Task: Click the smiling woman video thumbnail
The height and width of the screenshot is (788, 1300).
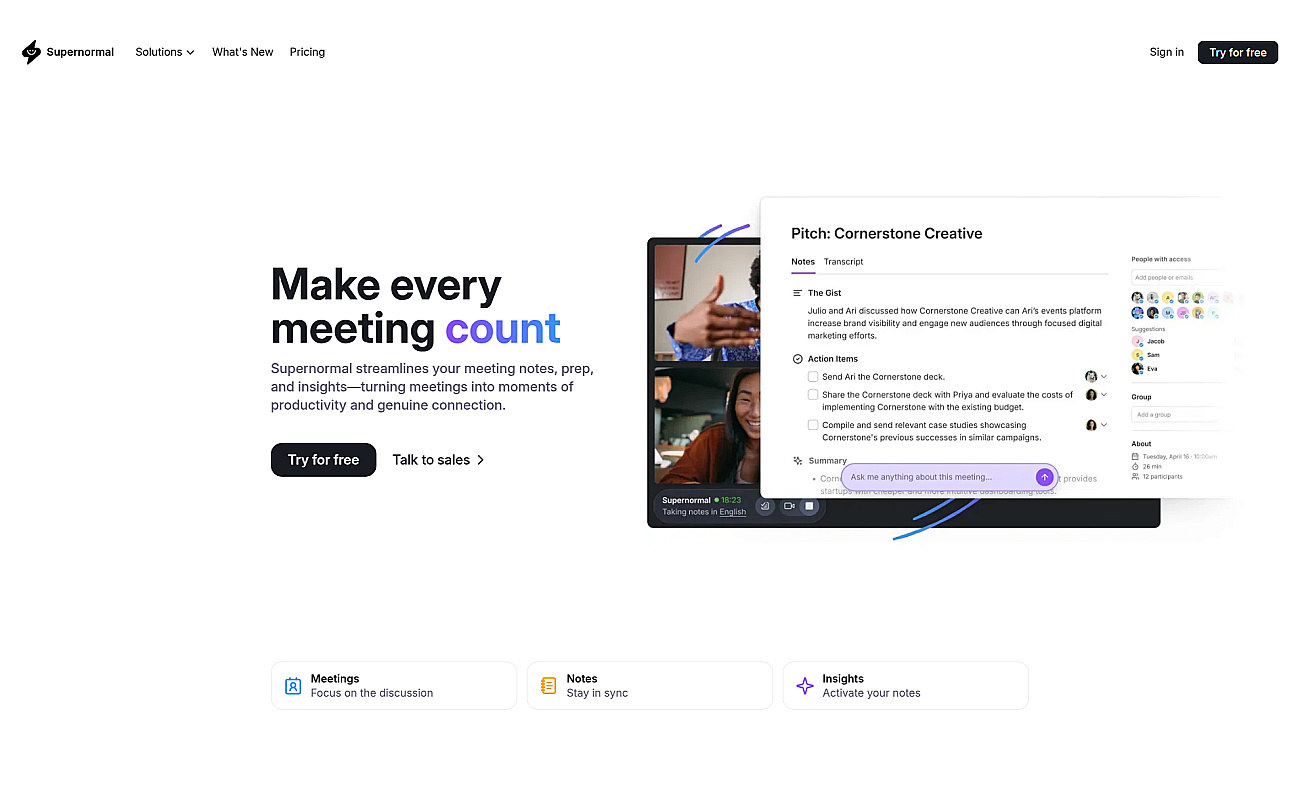Action: click(708, 426)
